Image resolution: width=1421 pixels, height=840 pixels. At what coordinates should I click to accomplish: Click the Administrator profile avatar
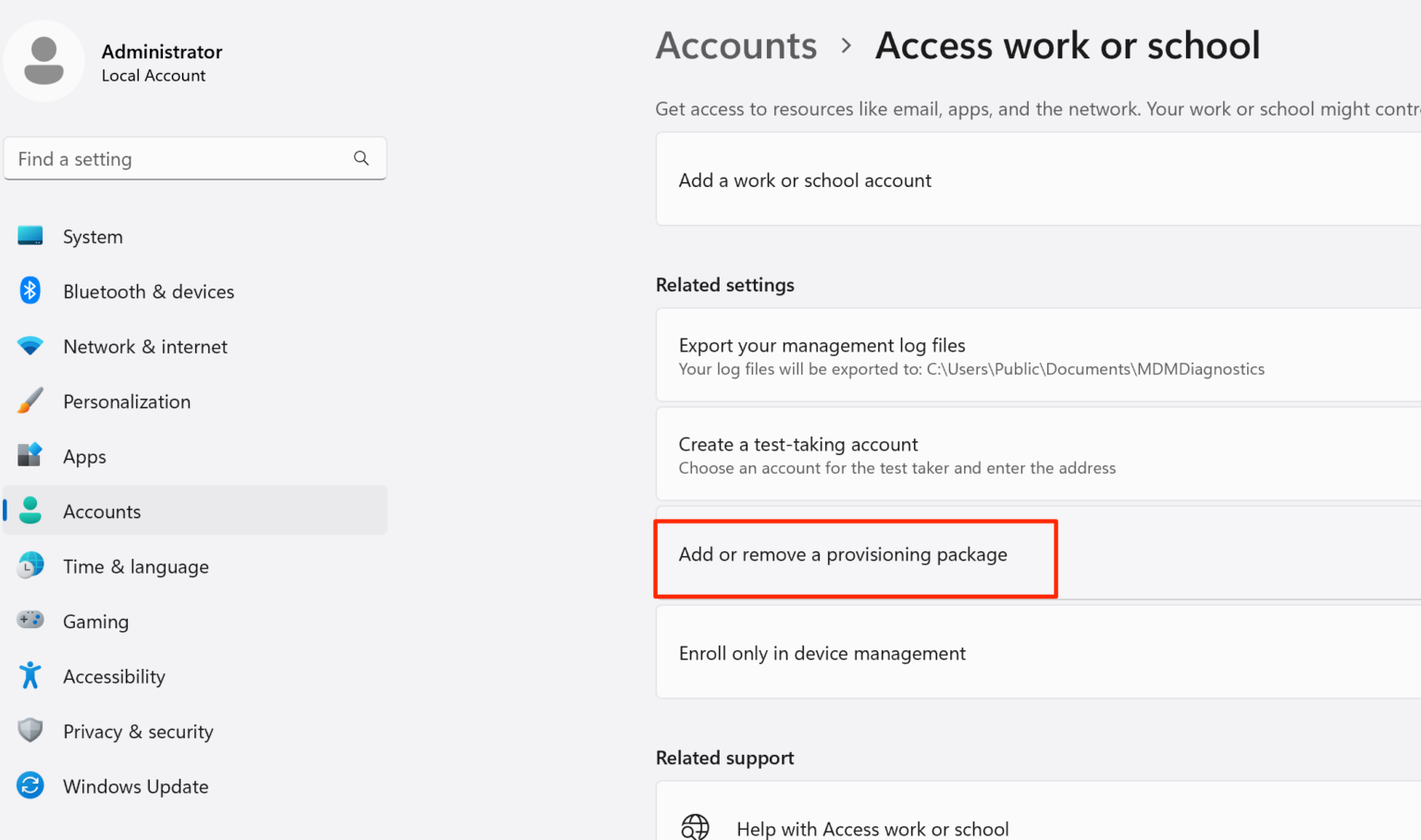[44, 59]
